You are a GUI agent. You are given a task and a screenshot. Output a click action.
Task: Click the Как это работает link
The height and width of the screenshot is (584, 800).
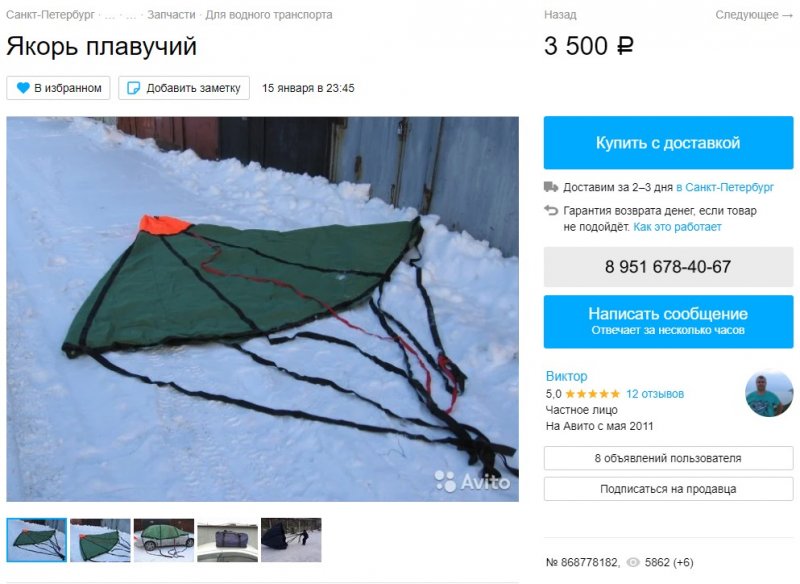[677, 227]
